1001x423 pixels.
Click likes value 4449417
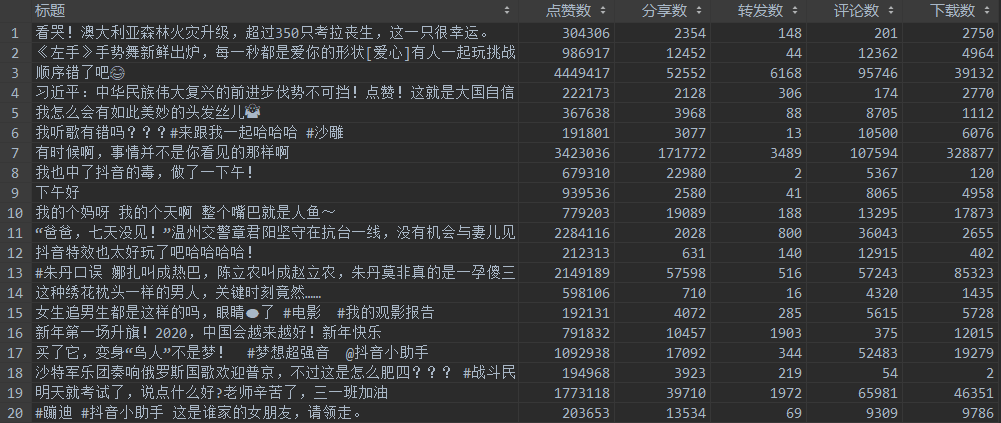pos(582,73)
